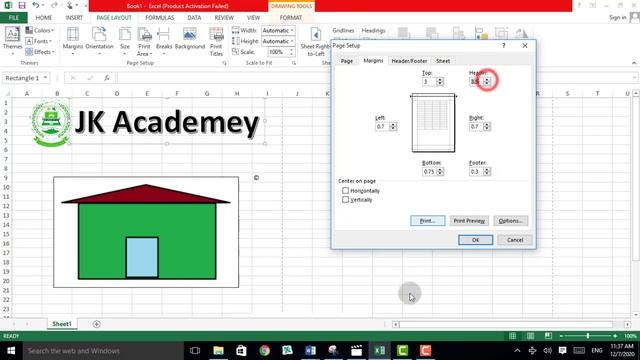Adjust the Bottom margin spinner
The image size is (640, 360).
440,171
